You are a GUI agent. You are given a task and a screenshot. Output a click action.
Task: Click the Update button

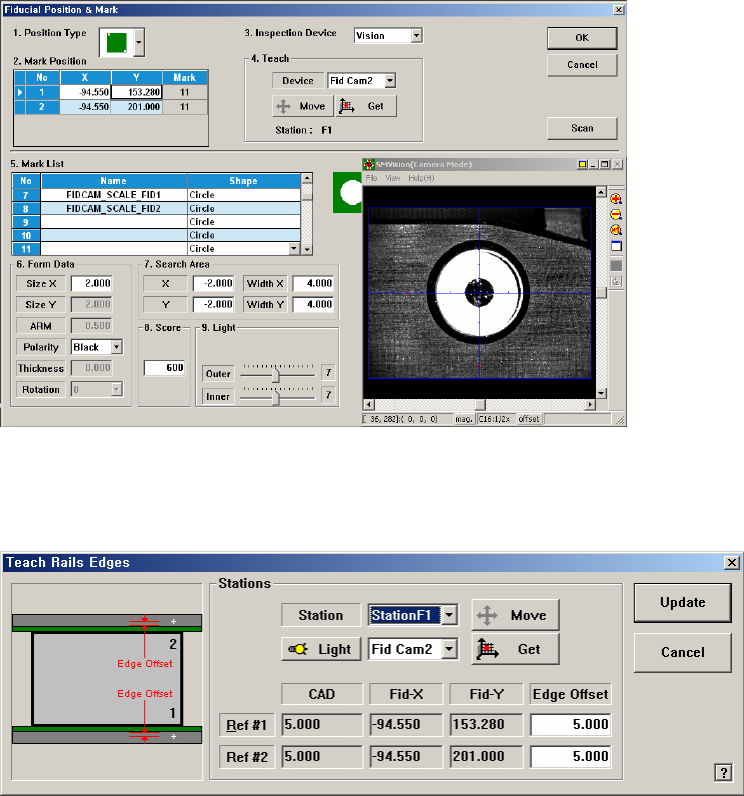point(682,602)
